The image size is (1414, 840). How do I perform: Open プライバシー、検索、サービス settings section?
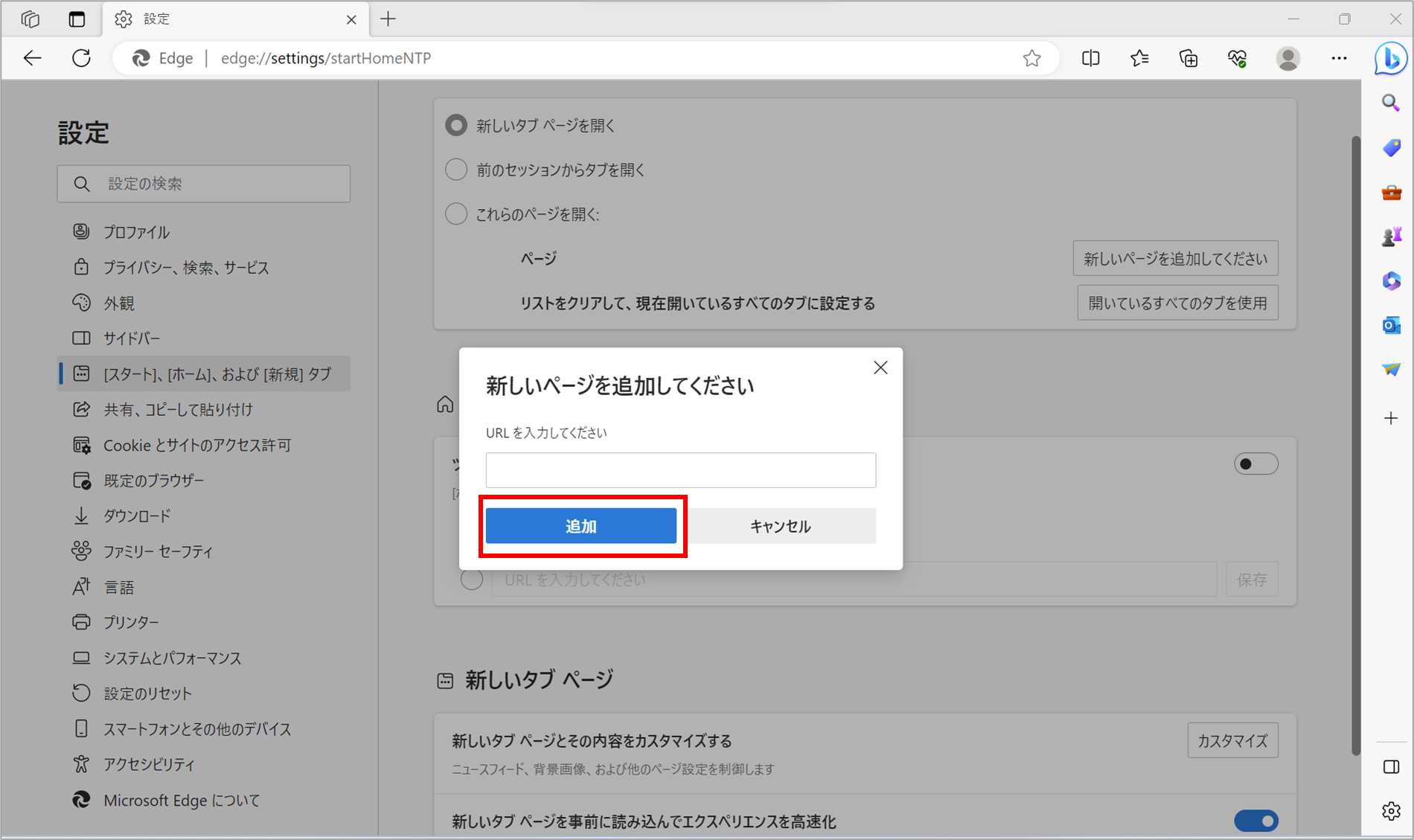(186, 267)
